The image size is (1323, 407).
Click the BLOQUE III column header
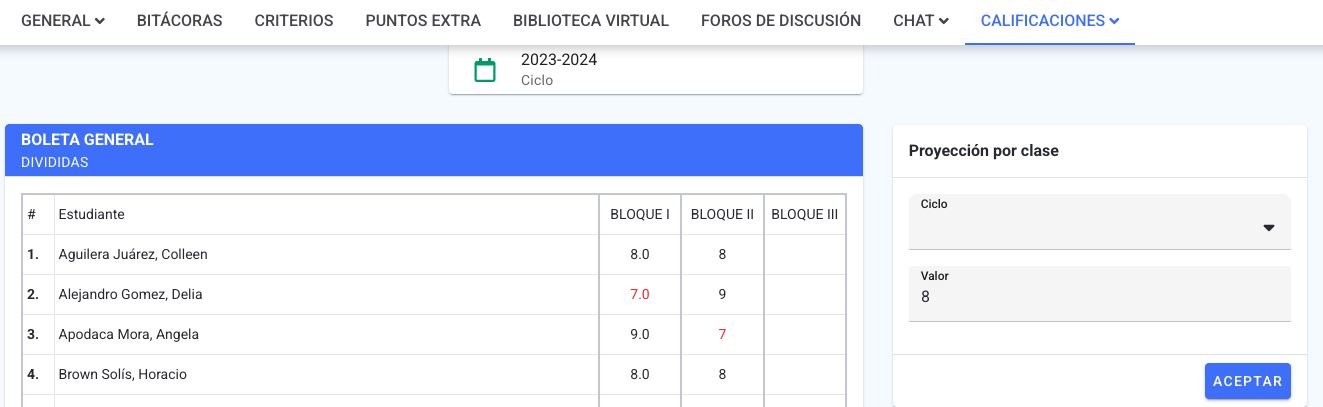coord(805,214)
